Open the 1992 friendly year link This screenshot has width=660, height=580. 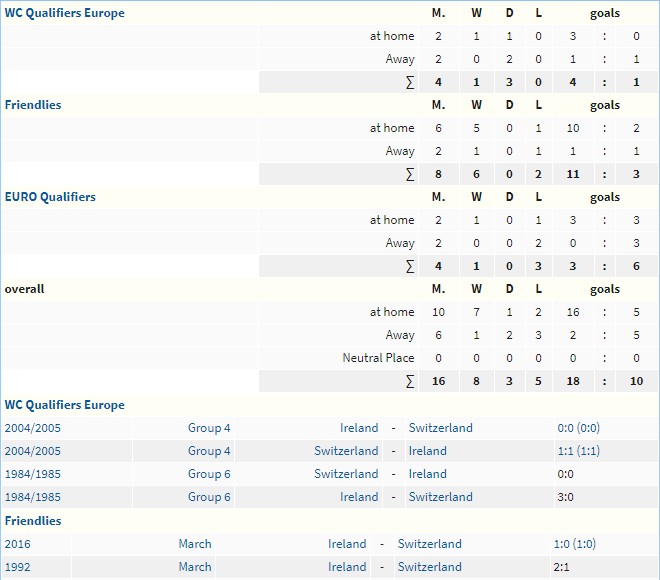point(18,567)
